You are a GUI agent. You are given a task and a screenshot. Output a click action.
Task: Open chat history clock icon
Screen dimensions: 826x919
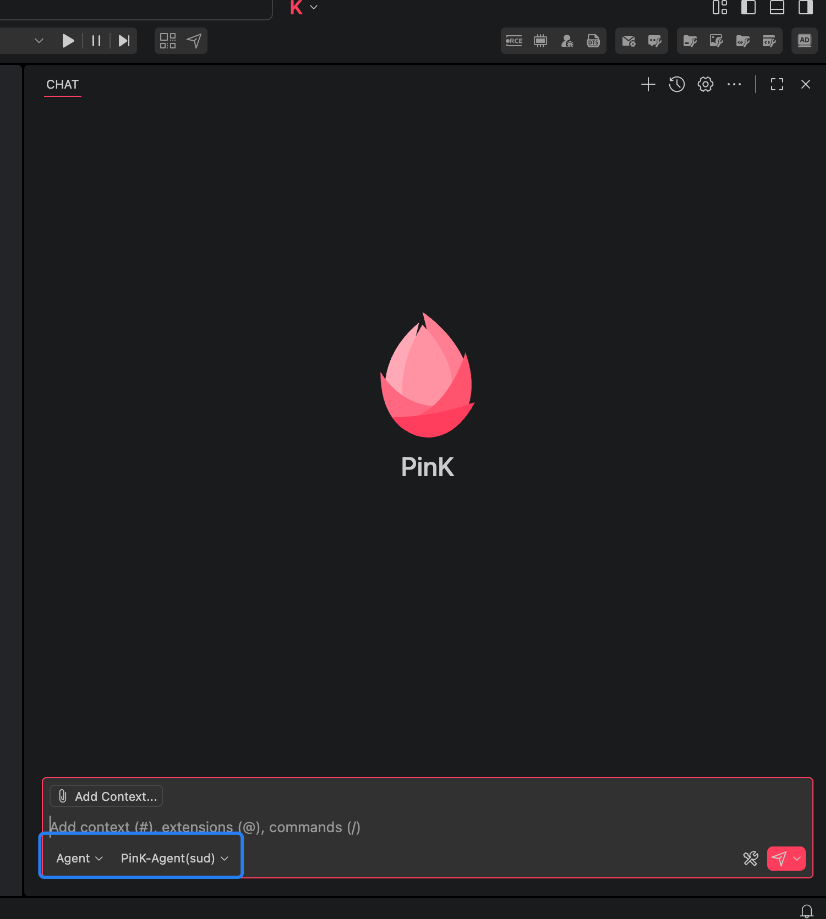coord(677,84)
